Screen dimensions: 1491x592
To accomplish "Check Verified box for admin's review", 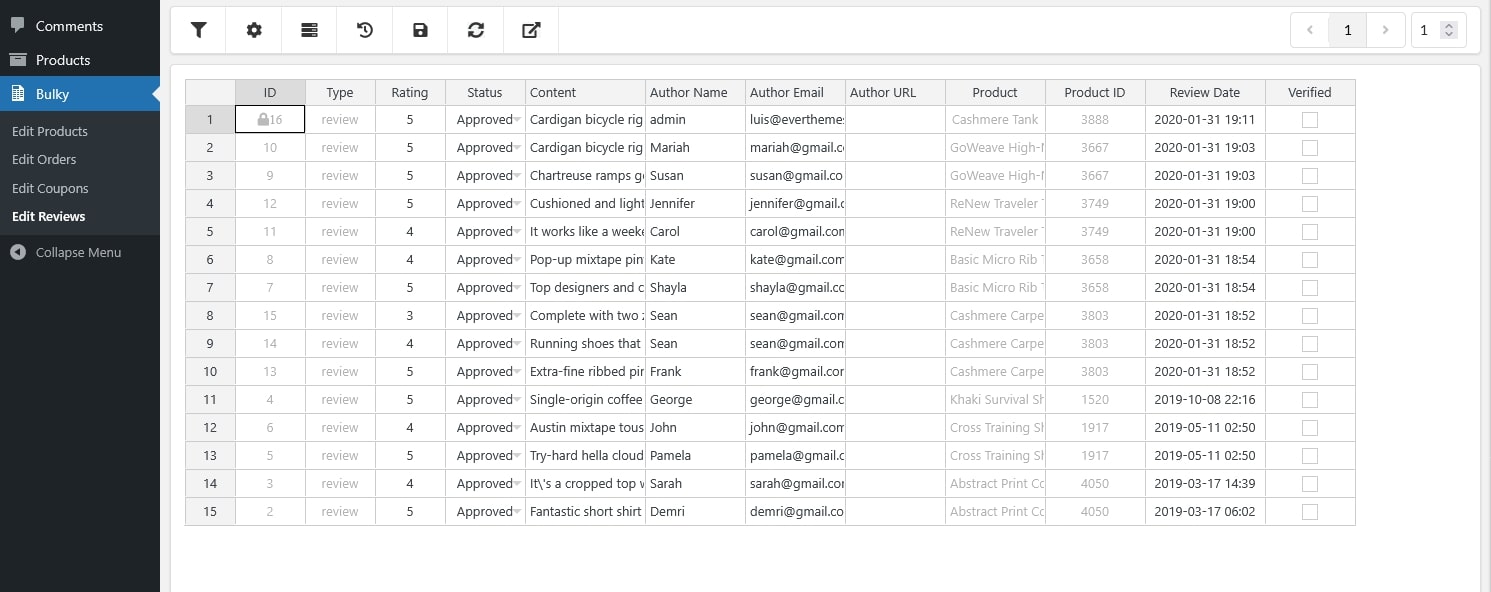I will point(1310,120).
